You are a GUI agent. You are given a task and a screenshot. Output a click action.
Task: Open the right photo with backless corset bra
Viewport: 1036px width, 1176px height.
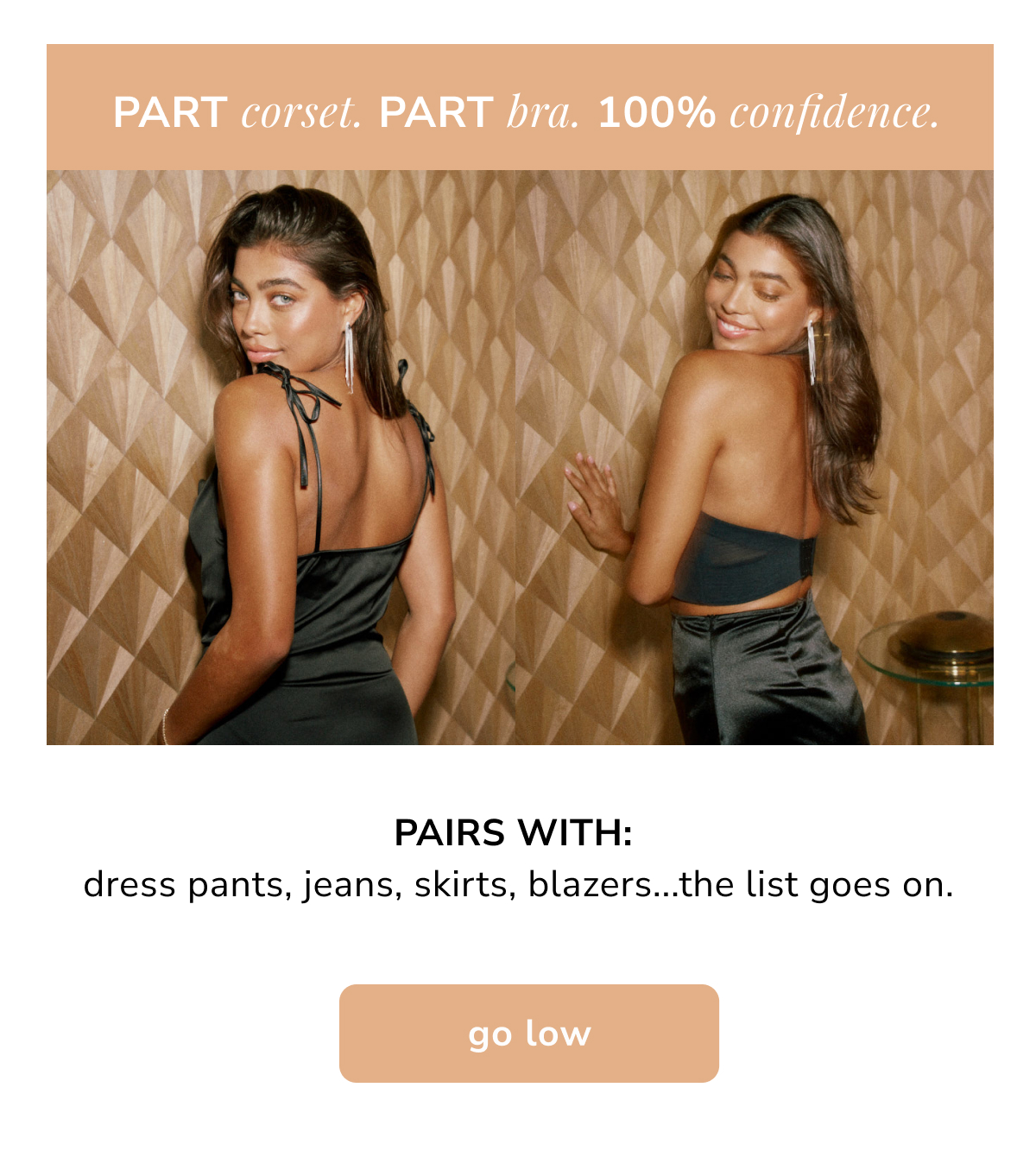(755, 457)
